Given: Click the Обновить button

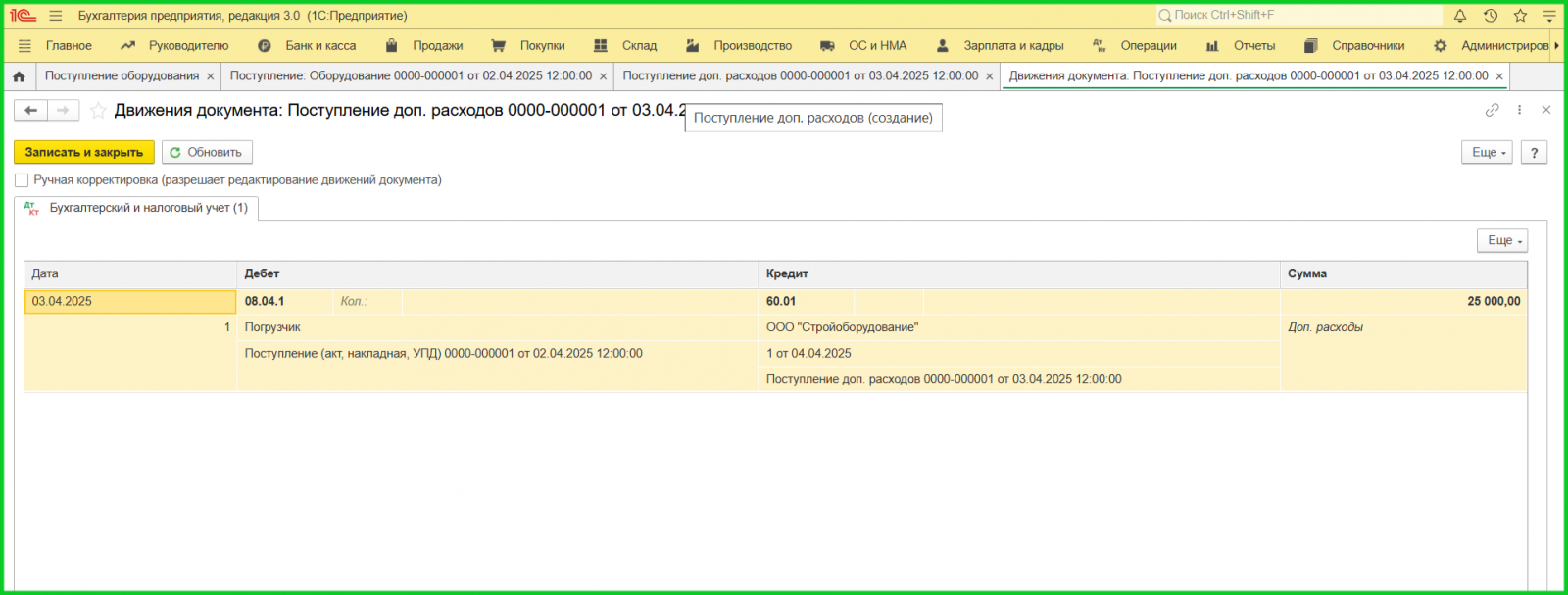Looking at the screenshot, I should [x=207, y=153].
